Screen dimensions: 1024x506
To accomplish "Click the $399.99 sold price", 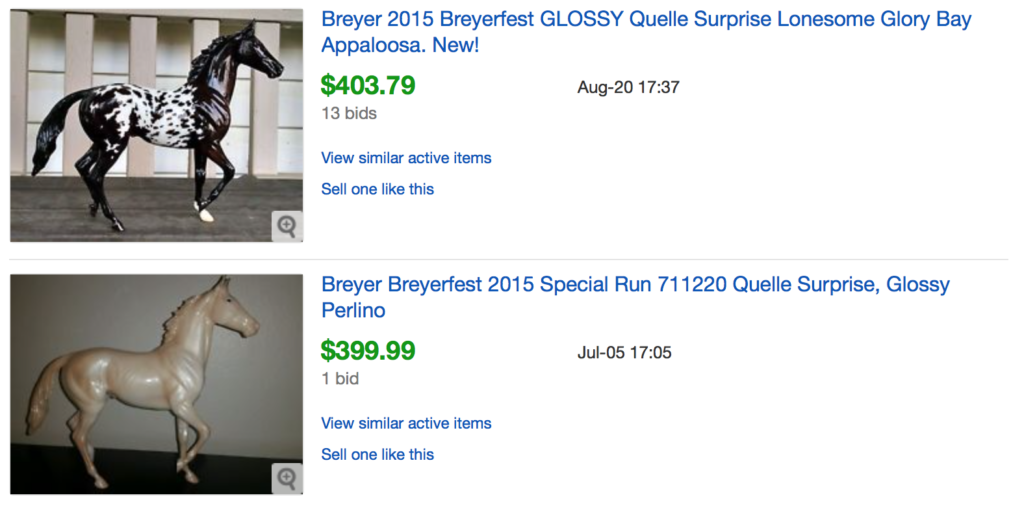I will pyautogui.click(x=368, y=351).
